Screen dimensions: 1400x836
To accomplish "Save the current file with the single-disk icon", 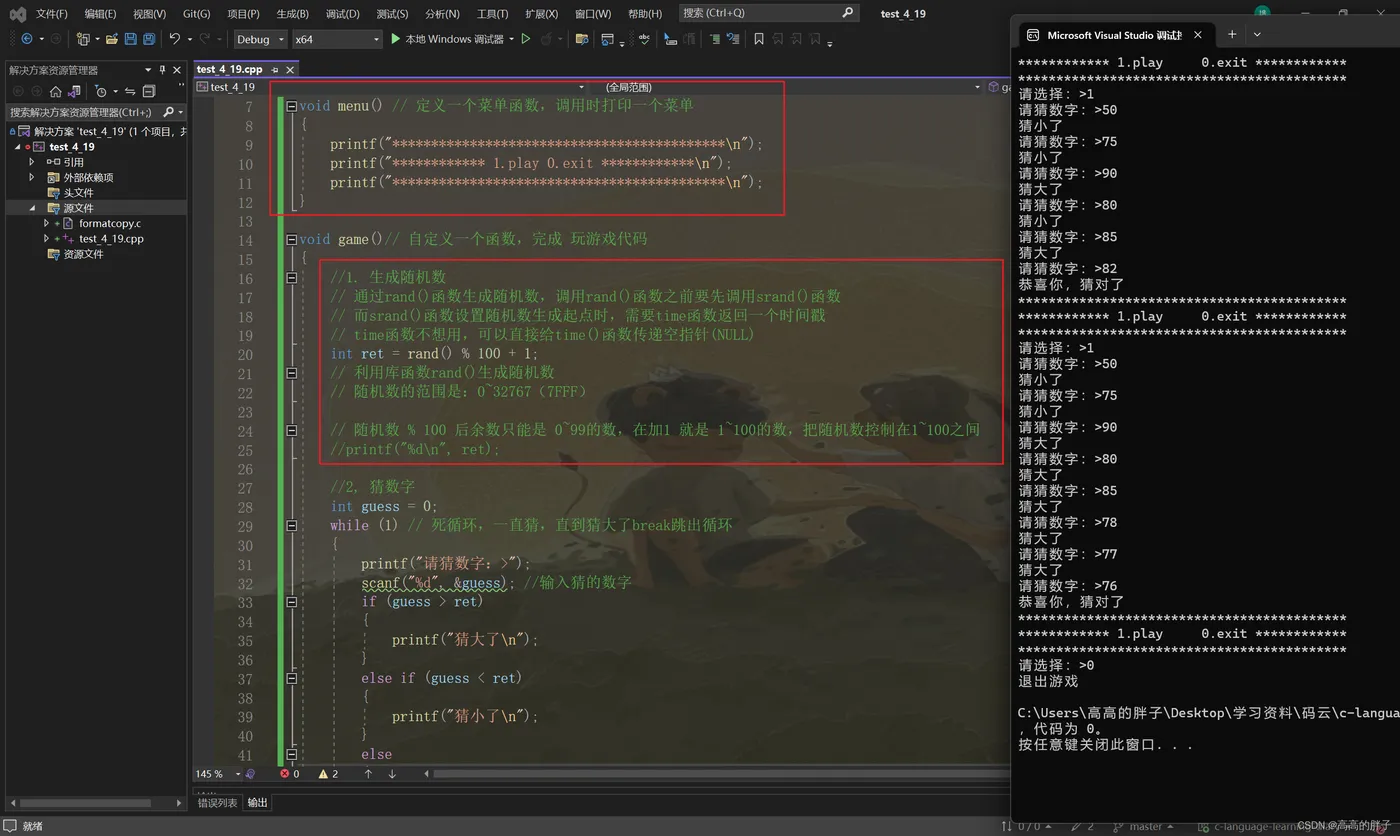I will (131, 39).
